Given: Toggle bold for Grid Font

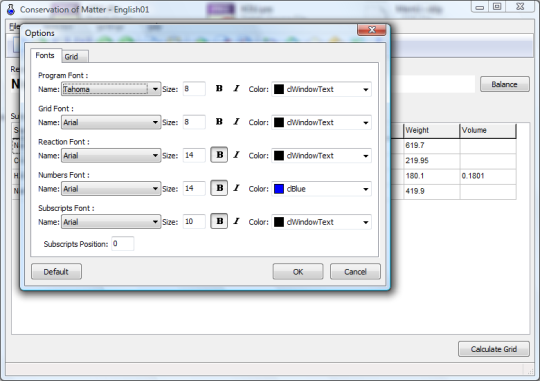Looking at the screenshot, I should [219, 122].
